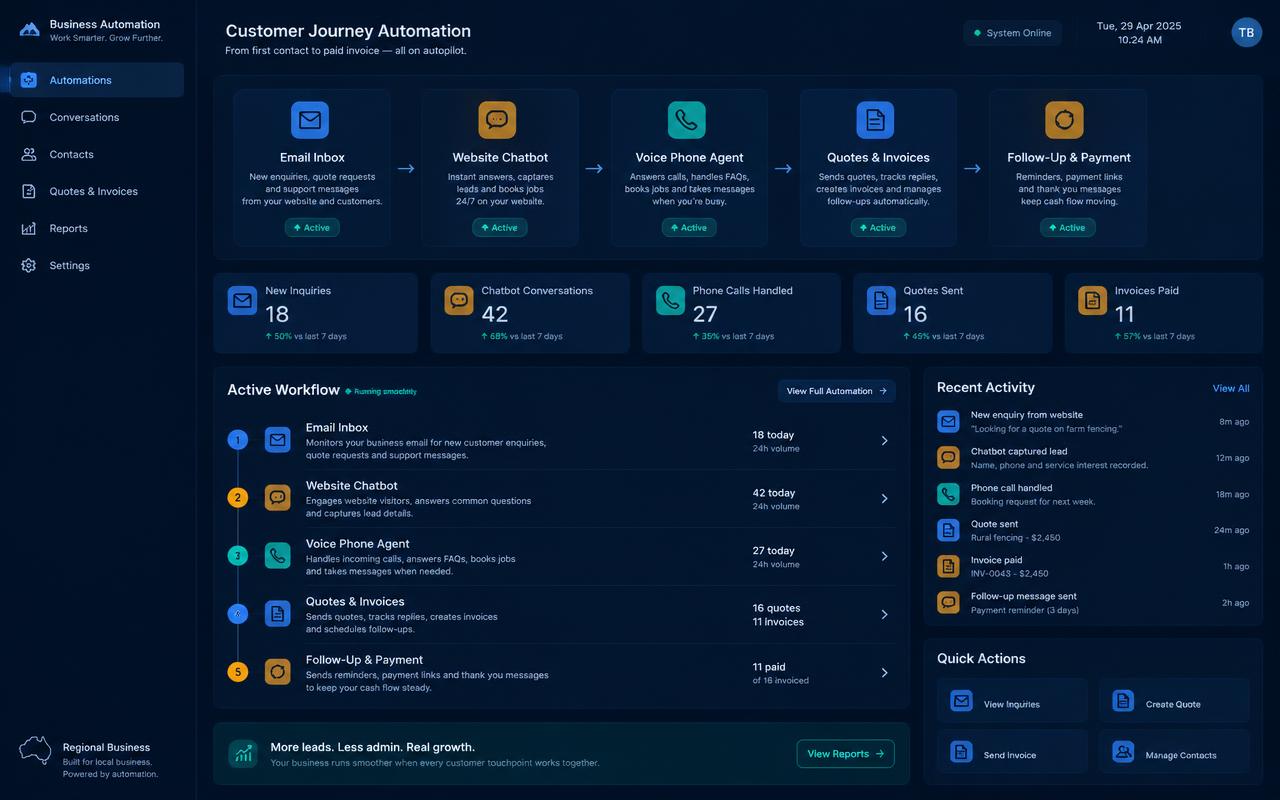Viewport: 1280px width, 800px height.
Task: Click the Phone Calls Handled stat icon
Action: tap(670, 300)
